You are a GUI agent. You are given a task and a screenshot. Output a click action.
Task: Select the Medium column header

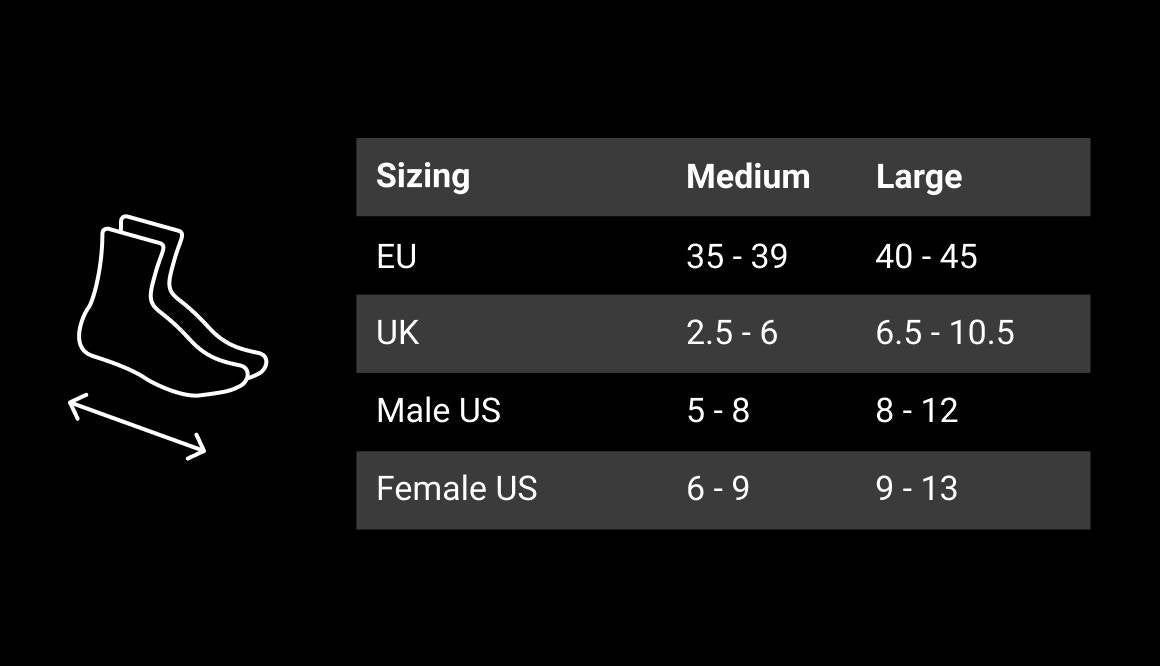(748, 177)
